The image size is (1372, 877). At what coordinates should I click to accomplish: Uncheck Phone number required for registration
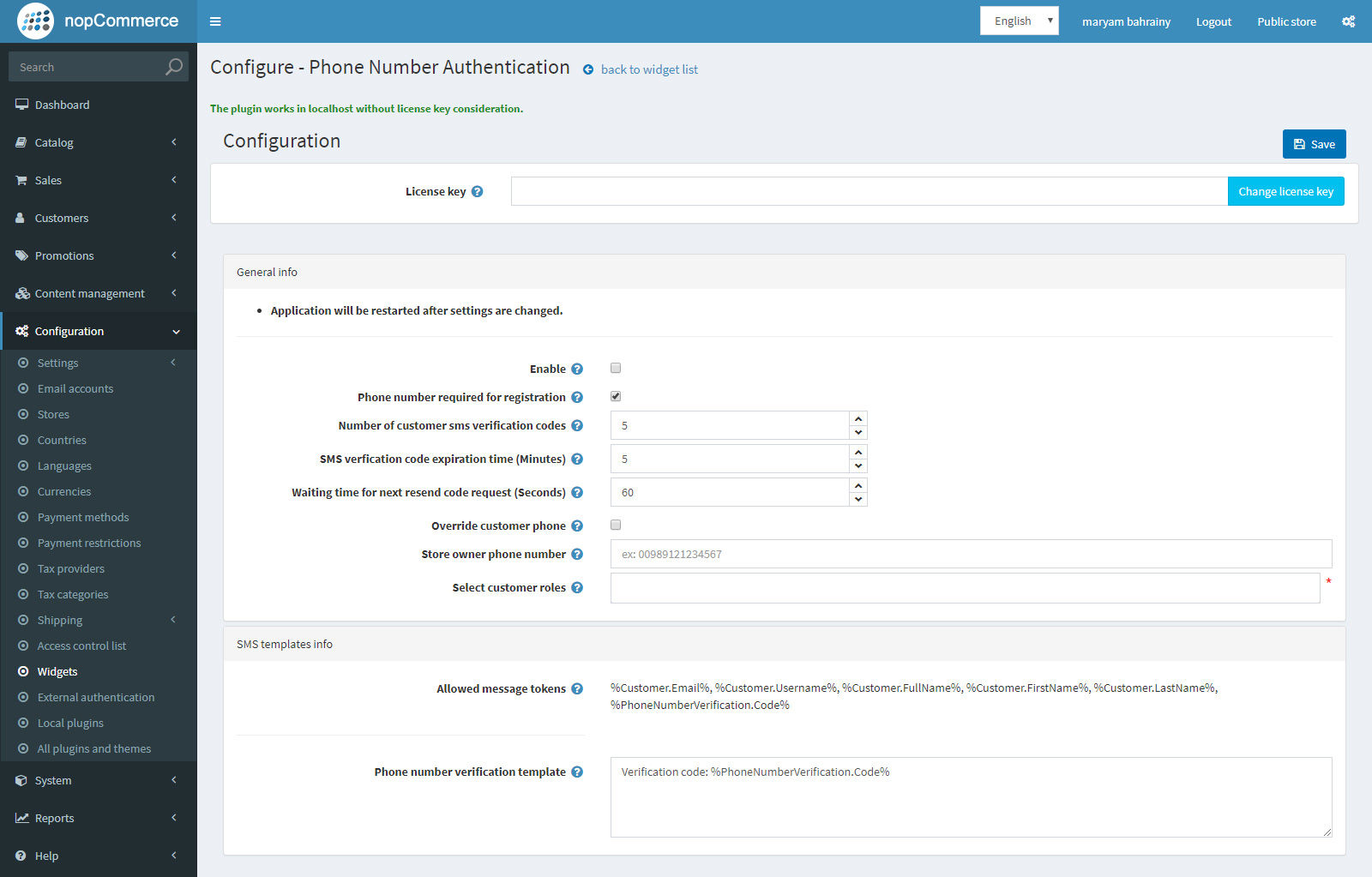616,396
